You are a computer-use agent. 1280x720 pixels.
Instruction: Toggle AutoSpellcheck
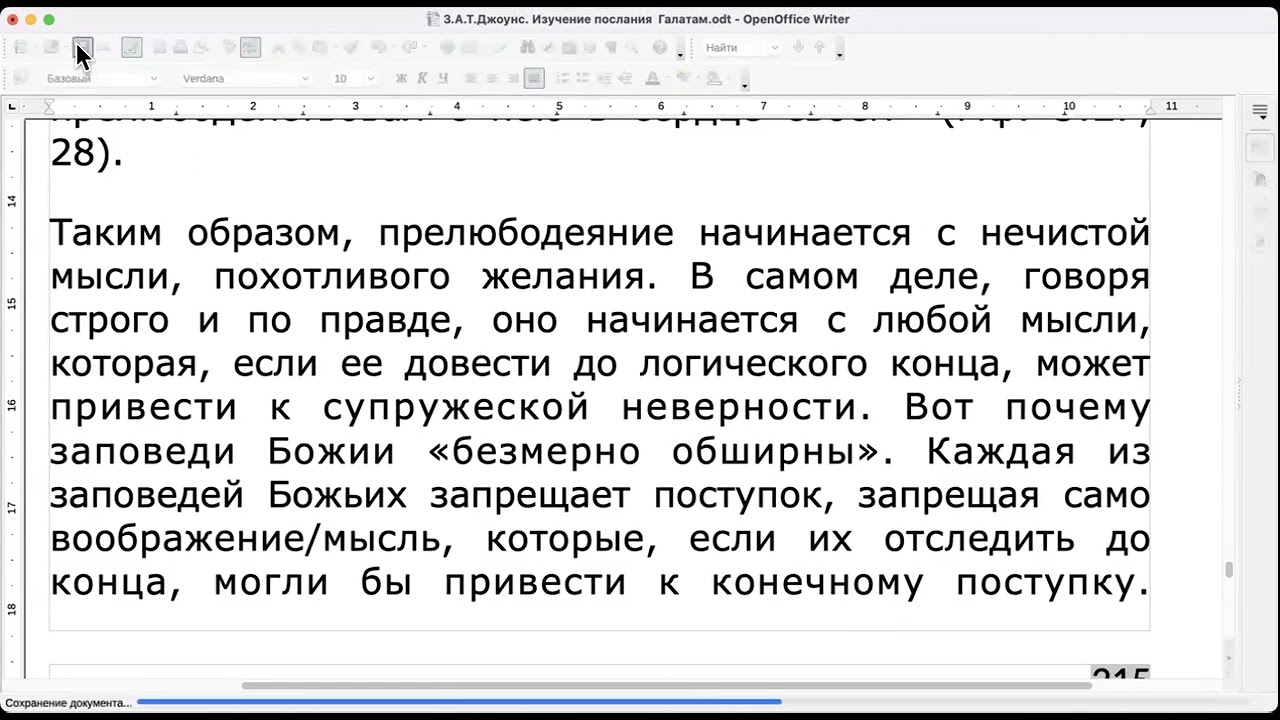tap(250, 47)
